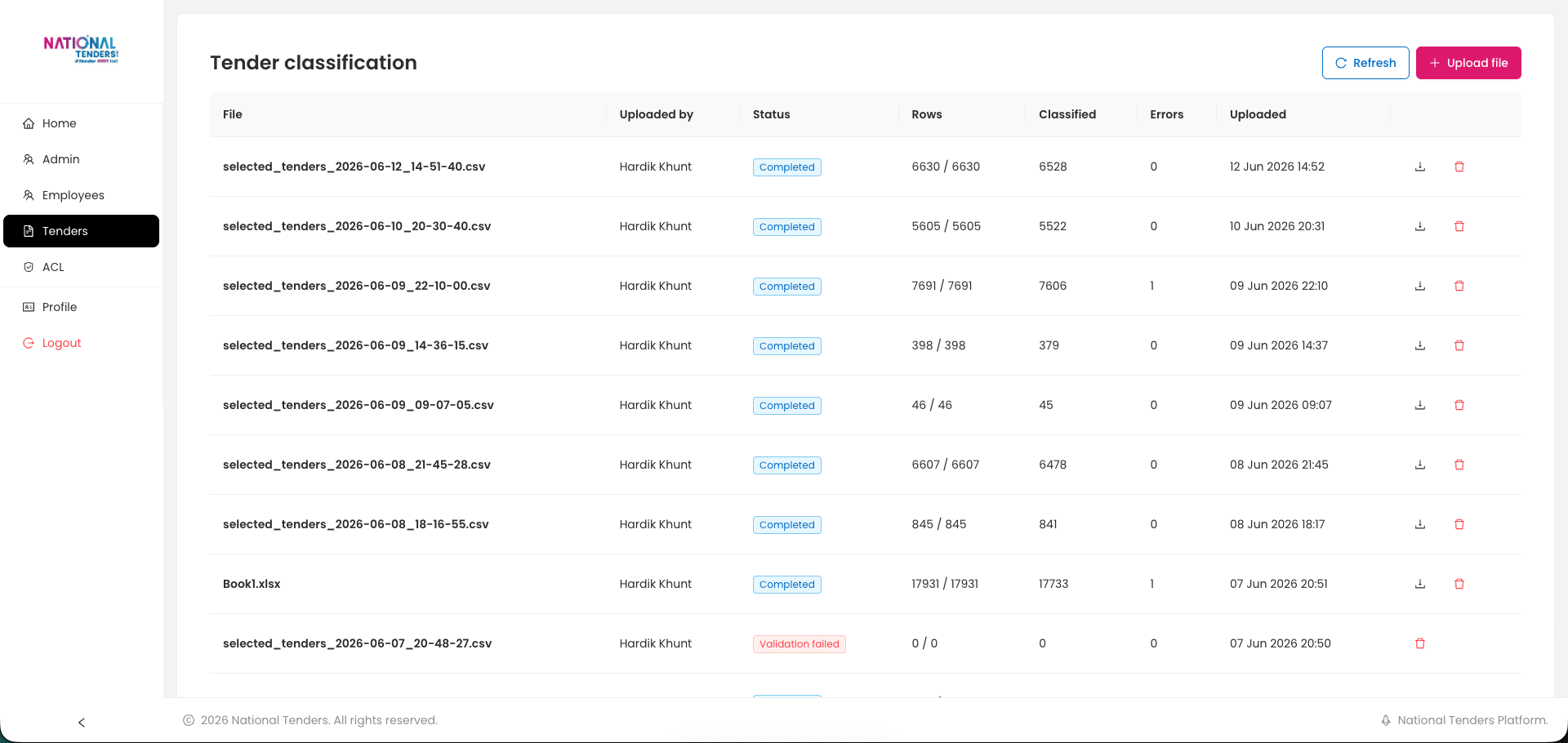Download selected_tenders_2026-06-09_09-07-05.csv file
This screenshot has width=1568, height=743.
tap(1420, 405)
